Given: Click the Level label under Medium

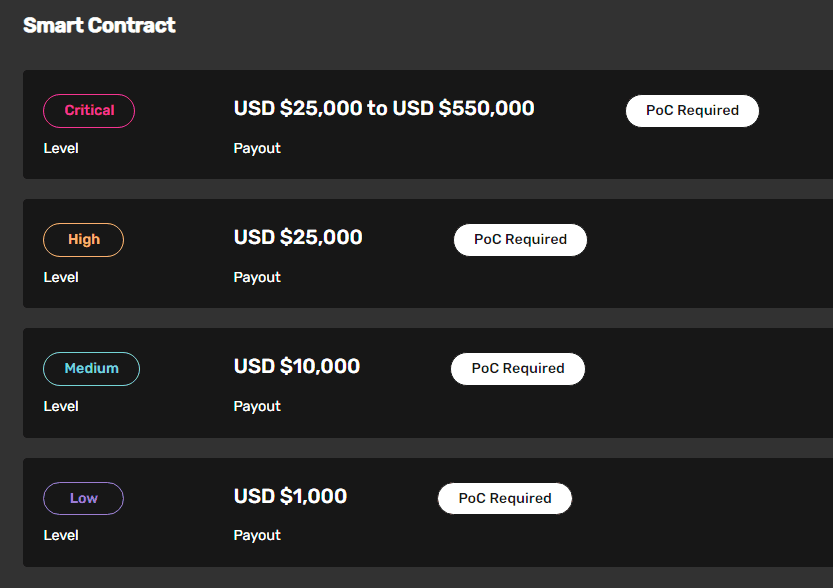Looking at the screenshot, I should coord(61,406).
